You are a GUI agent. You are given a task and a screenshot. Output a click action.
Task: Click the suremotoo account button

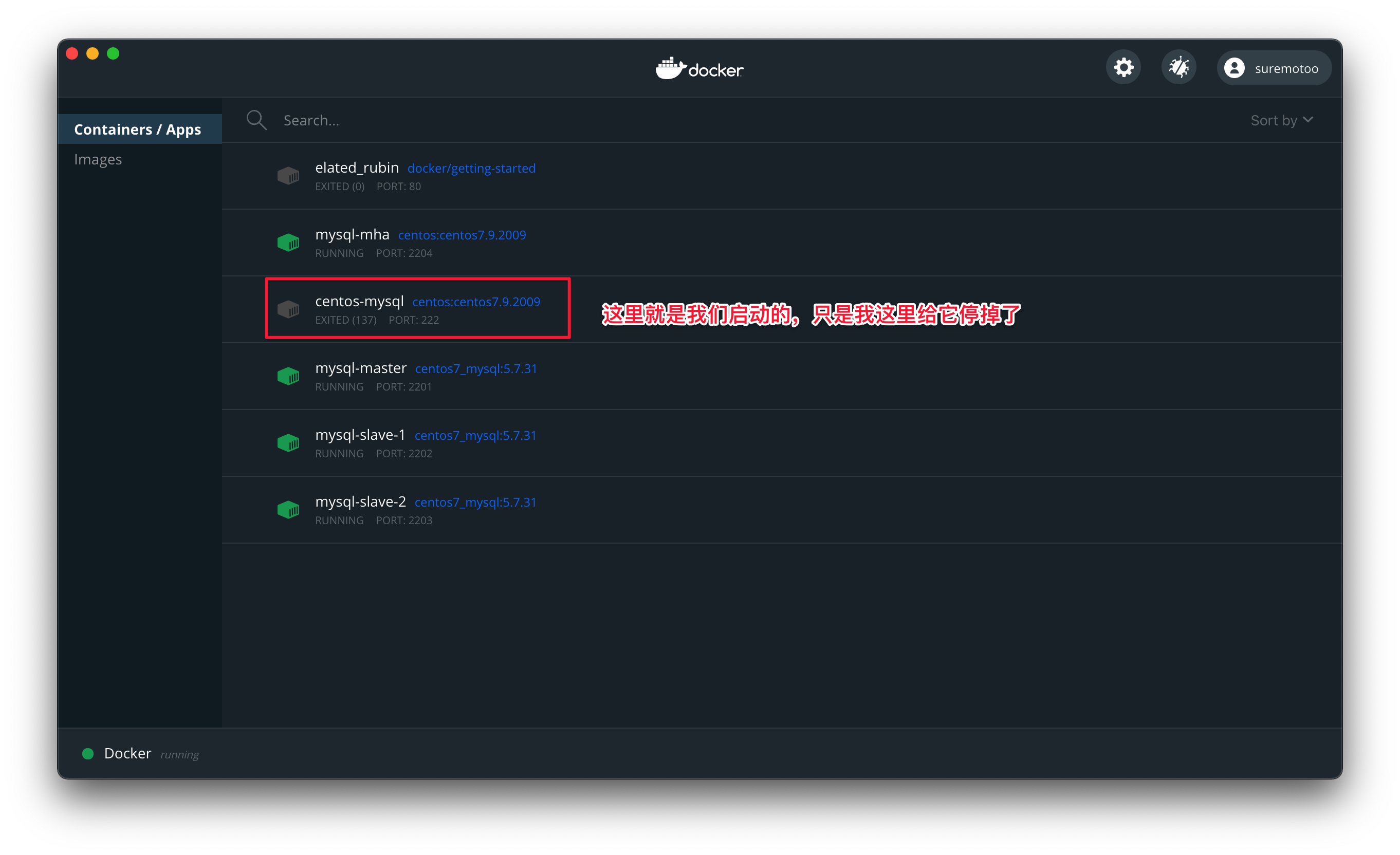pyautogui.click(x=1274, y=68)
